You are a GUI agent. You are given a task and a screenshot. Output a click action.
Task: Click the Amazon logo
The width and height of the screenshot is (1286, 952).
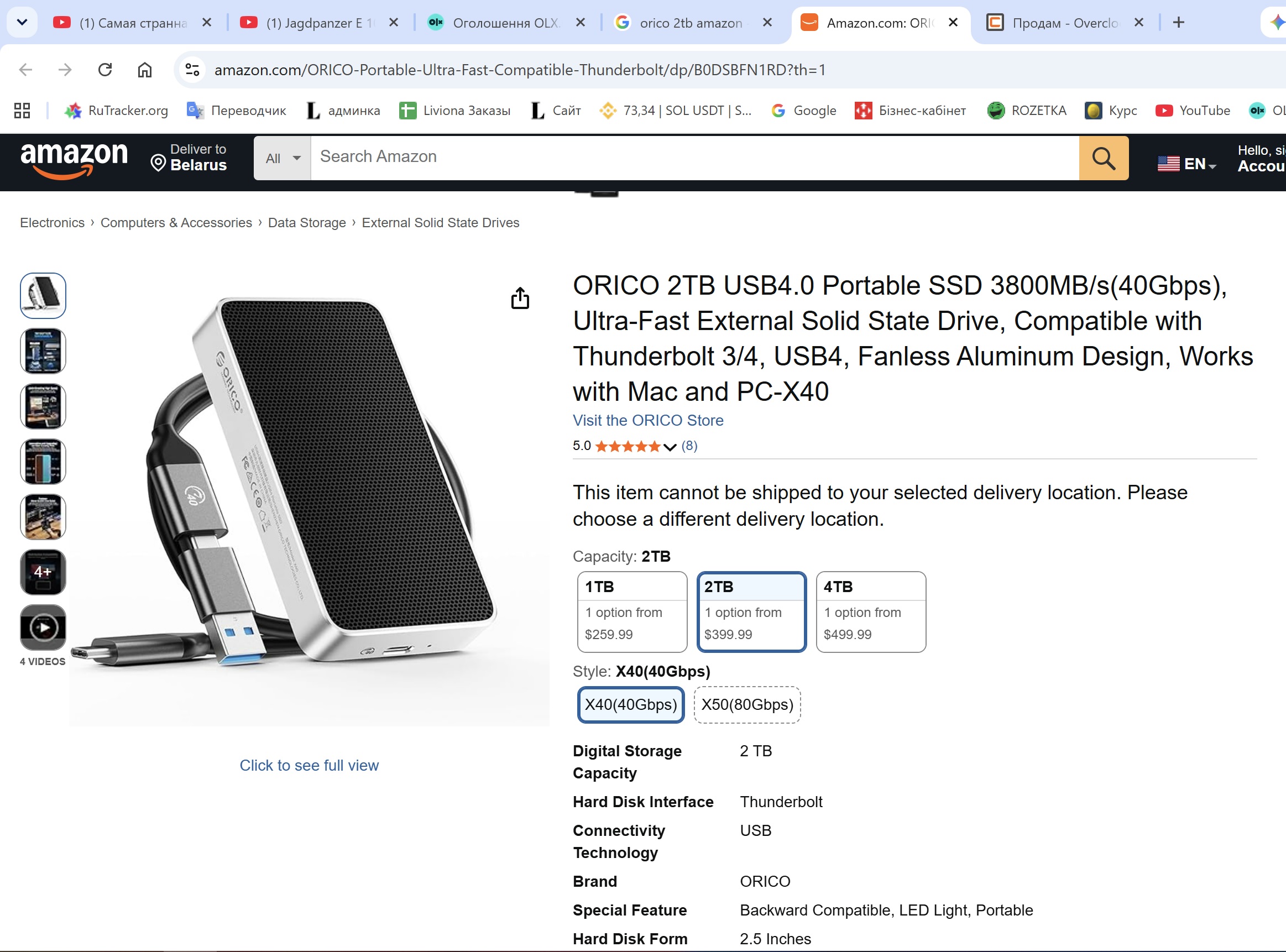(x=74, y=159)
